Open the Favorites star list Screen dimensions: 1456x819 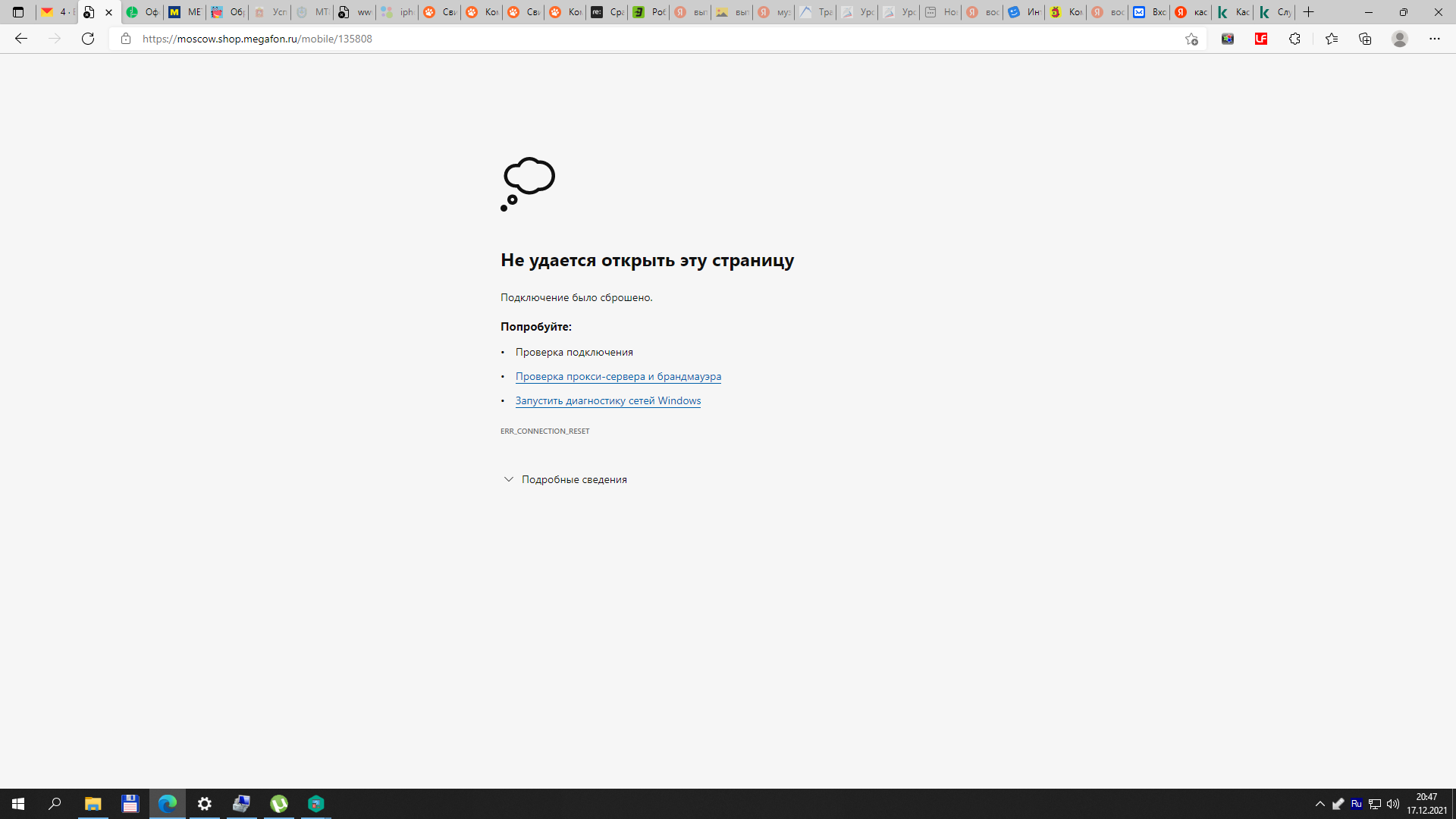[x=1331, y=39]
